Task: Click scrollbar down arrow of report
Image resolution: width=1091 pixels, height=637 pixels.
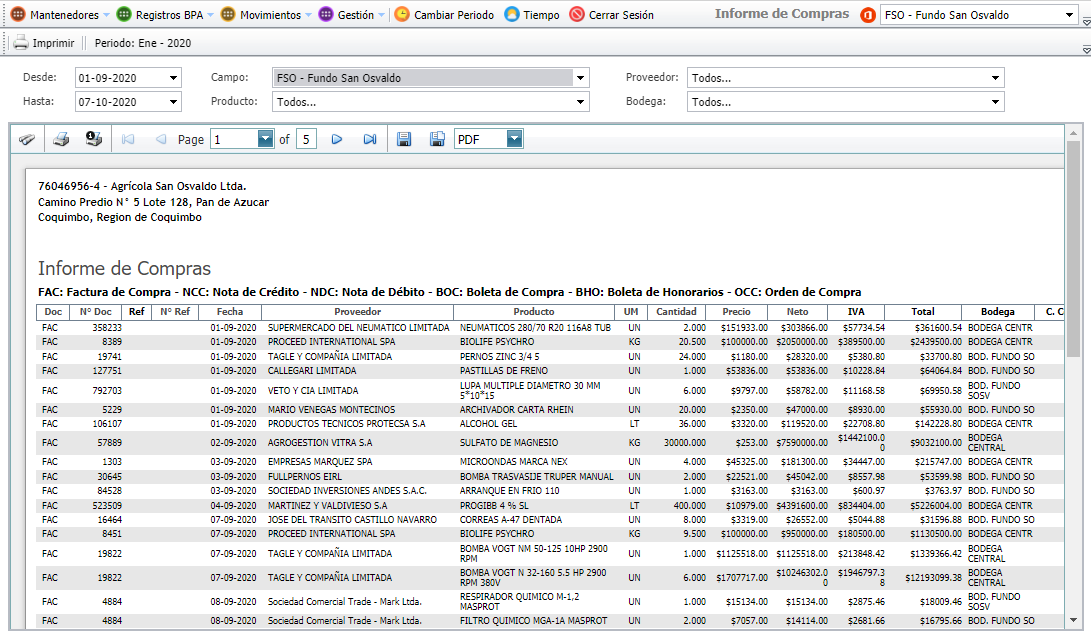Action: [1073, 620]
